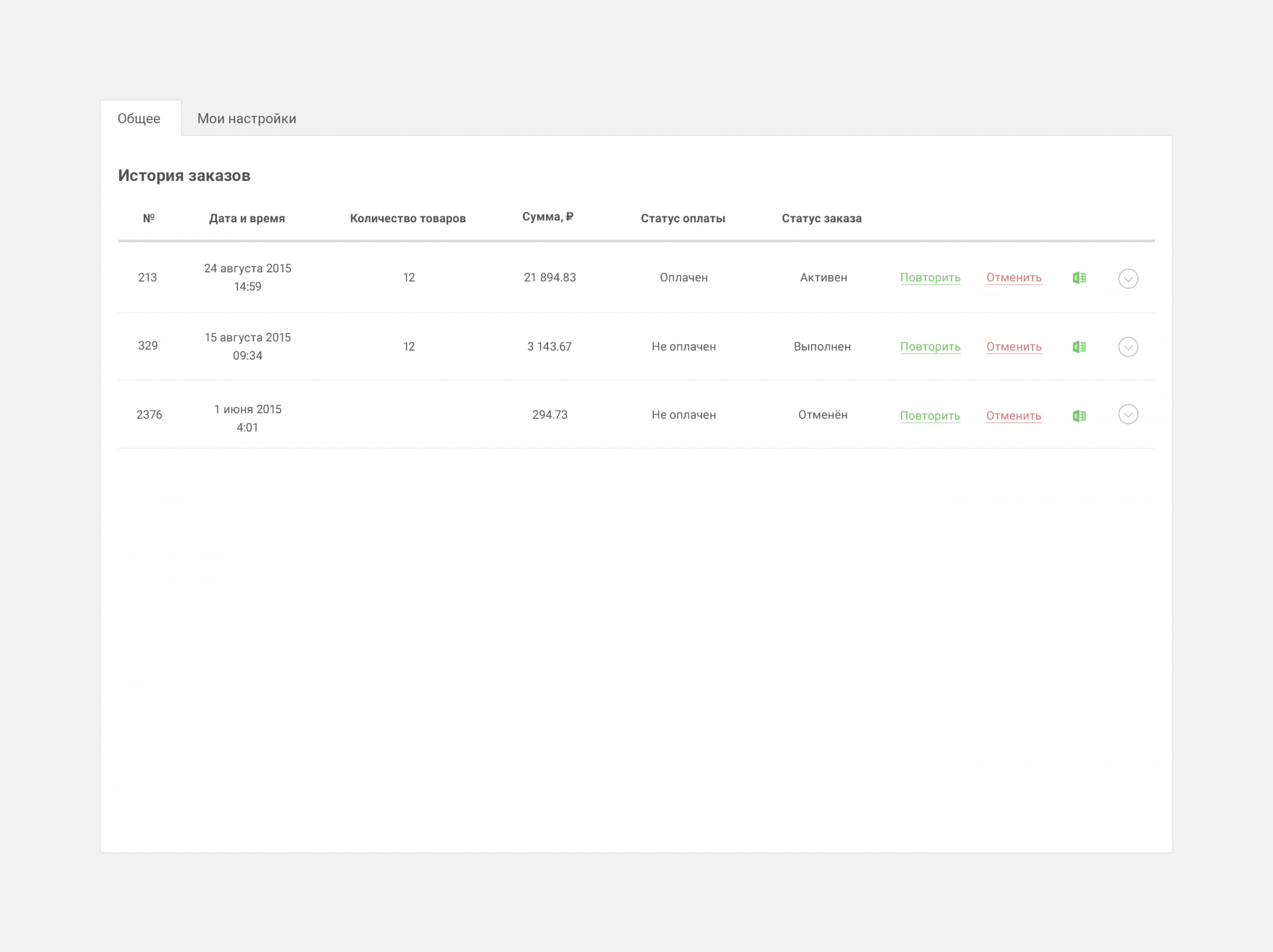Expand details of order 213
Image resolution: width=1273 pixels, height=952 pixels.
(1128, 278)
